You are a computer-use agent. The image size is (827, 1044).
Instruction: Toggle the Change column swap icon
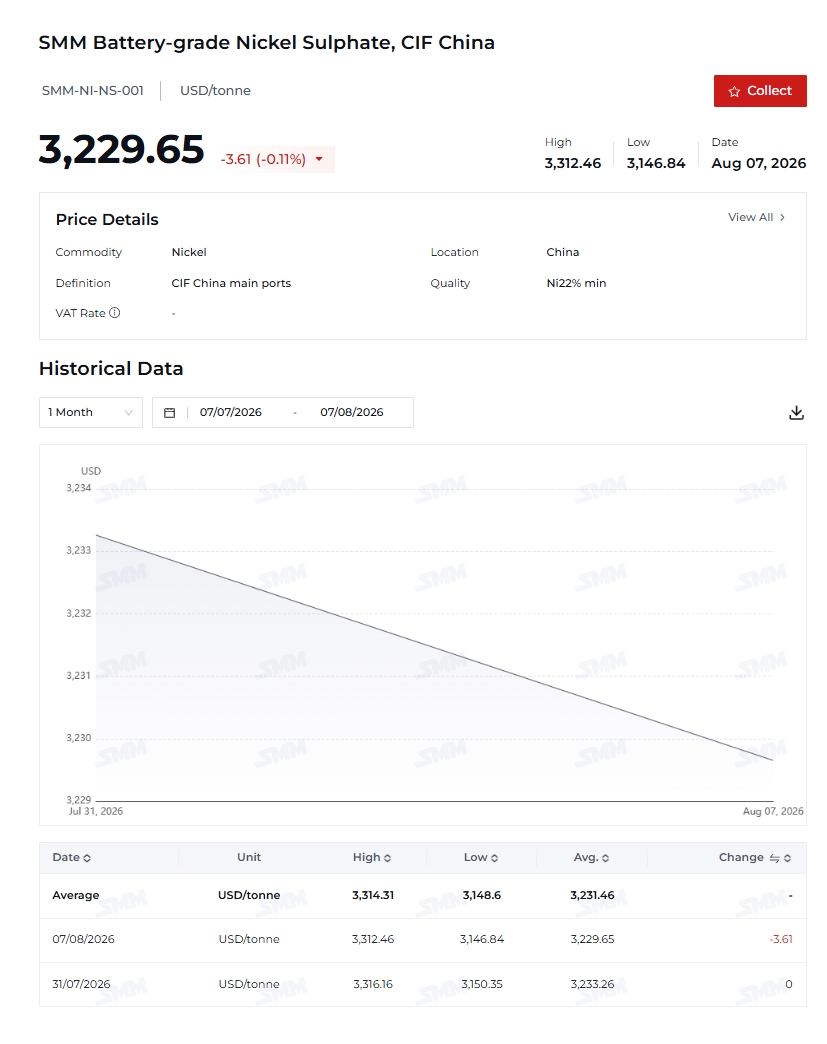pos(774,858)
